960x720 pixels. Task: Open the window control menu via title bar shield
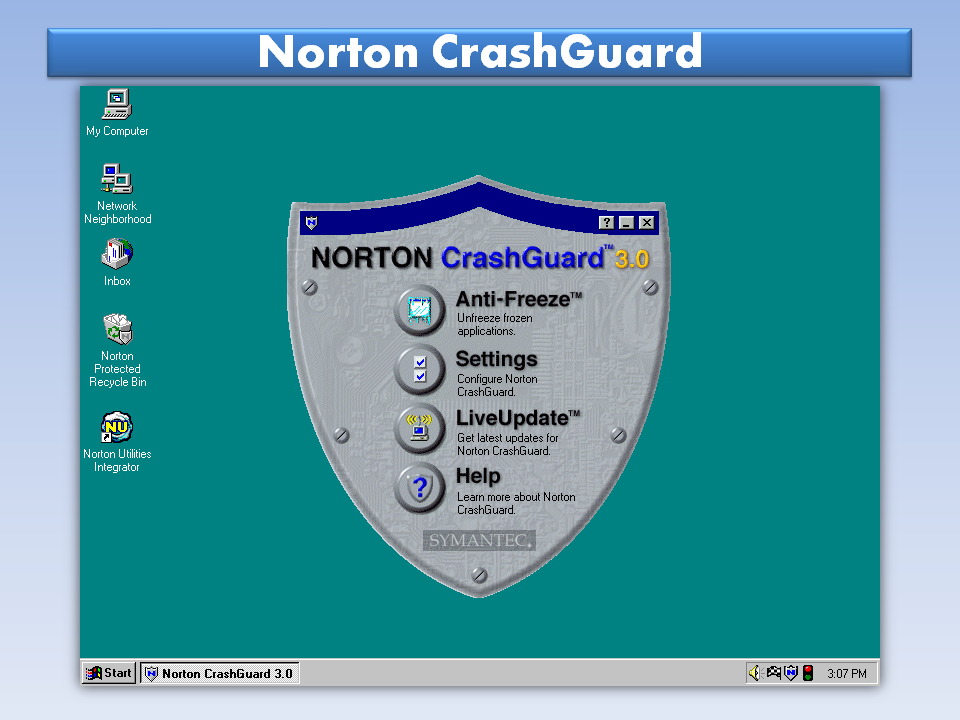pyautogui.click(x=311, y=223)
